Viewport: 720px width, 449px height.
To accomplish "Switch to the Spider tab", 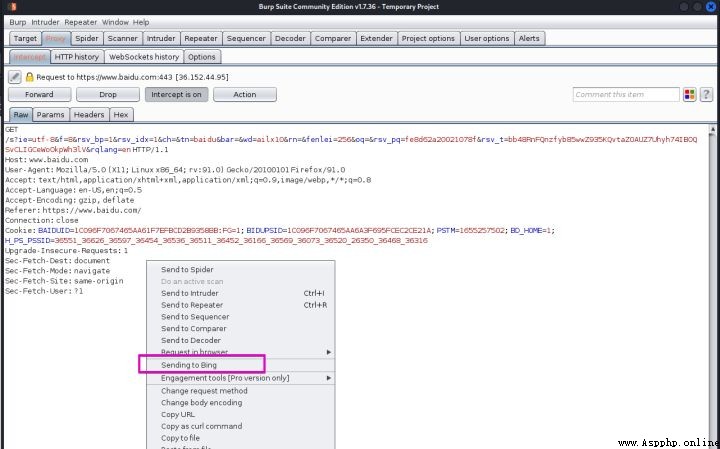I will (x=87, y=39).
